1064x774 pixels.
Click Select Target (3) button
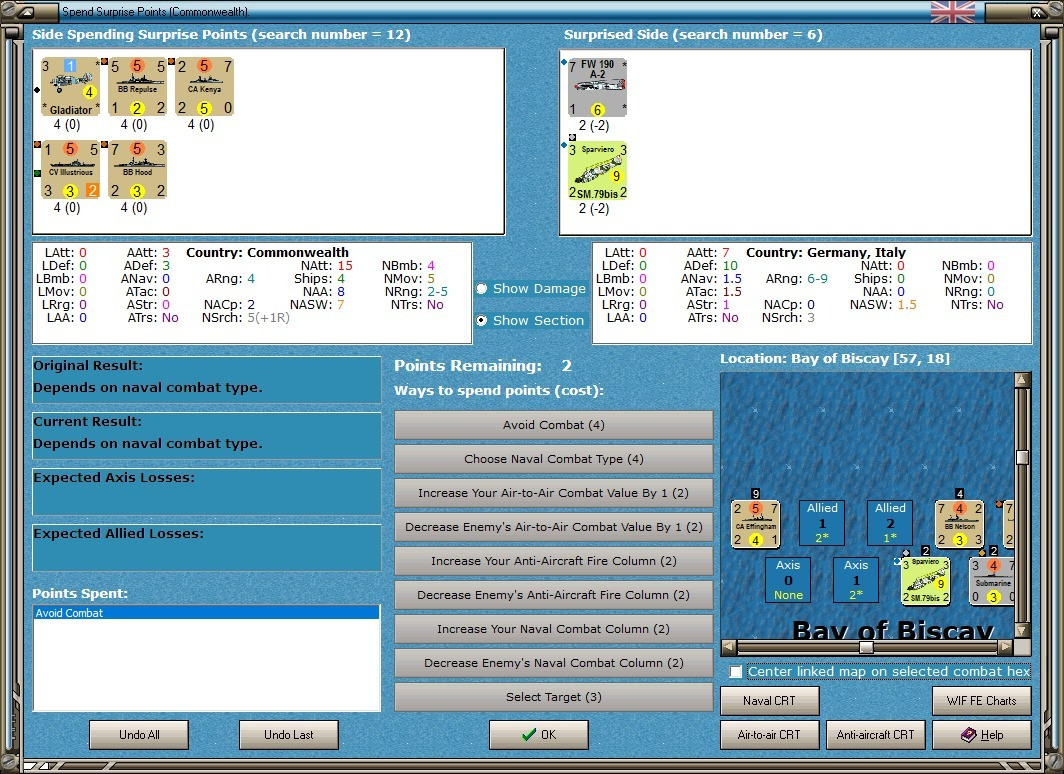tap(554, 697)
